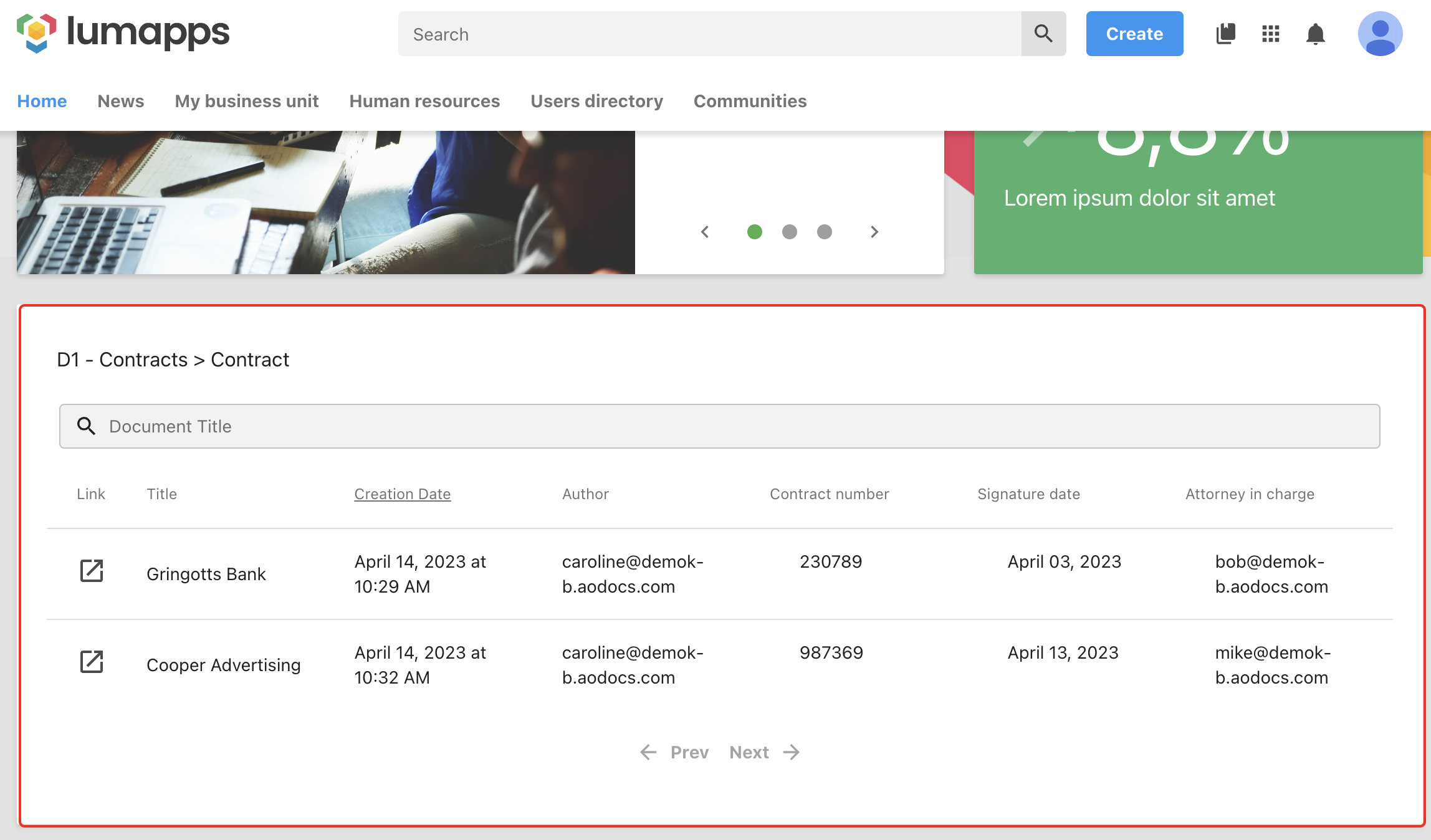Open the apps grid launcher

[x=1270, y=34]
